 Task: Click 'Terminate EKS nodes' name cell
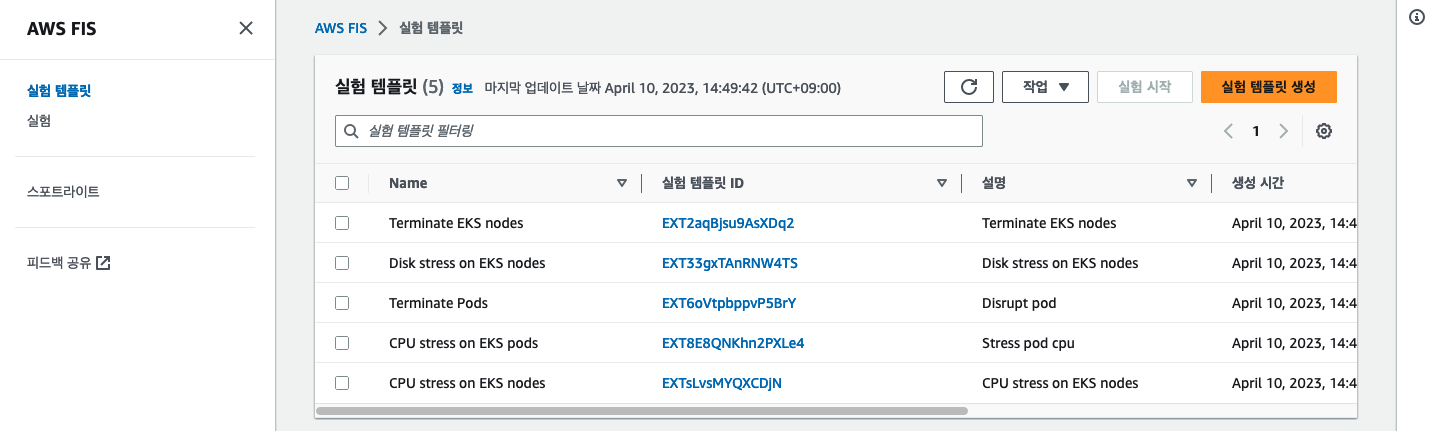pos(456,223)
